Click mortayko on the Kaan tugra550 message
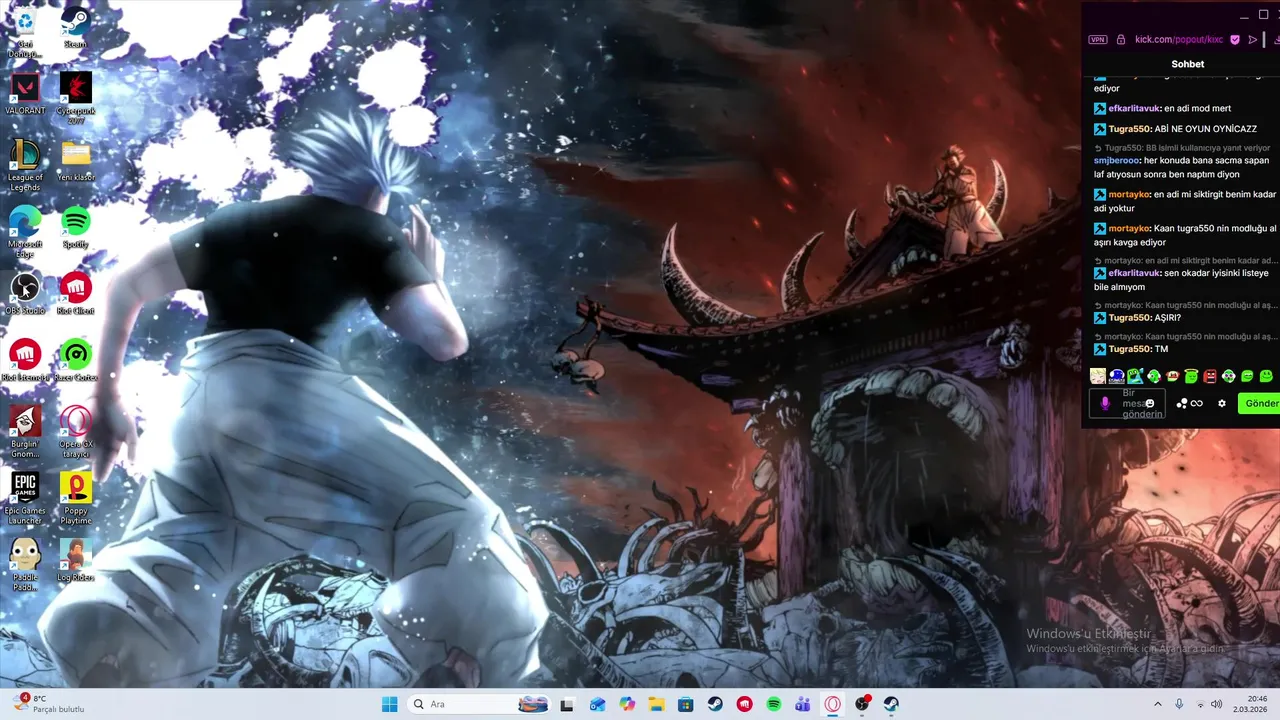 tap(1129, 229)
